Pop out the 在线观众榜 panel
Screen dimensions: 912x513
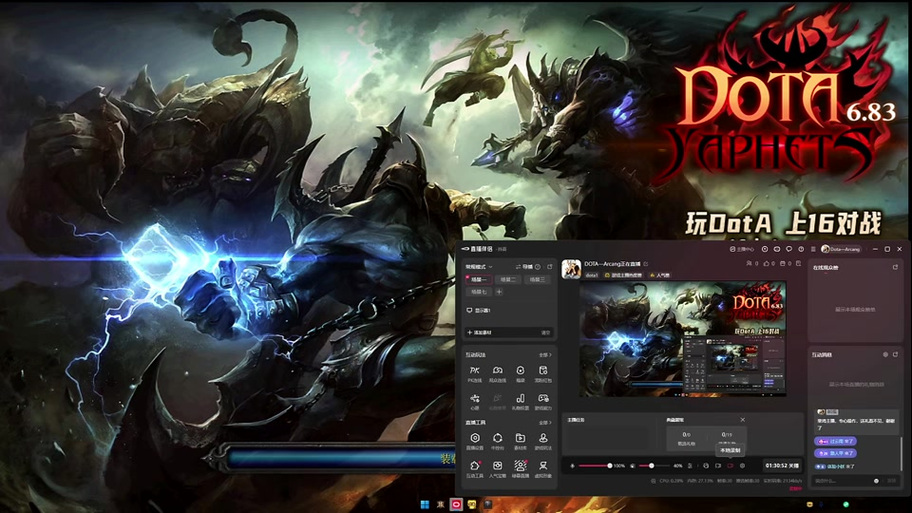pyautogui.click(x=895, y=267)
